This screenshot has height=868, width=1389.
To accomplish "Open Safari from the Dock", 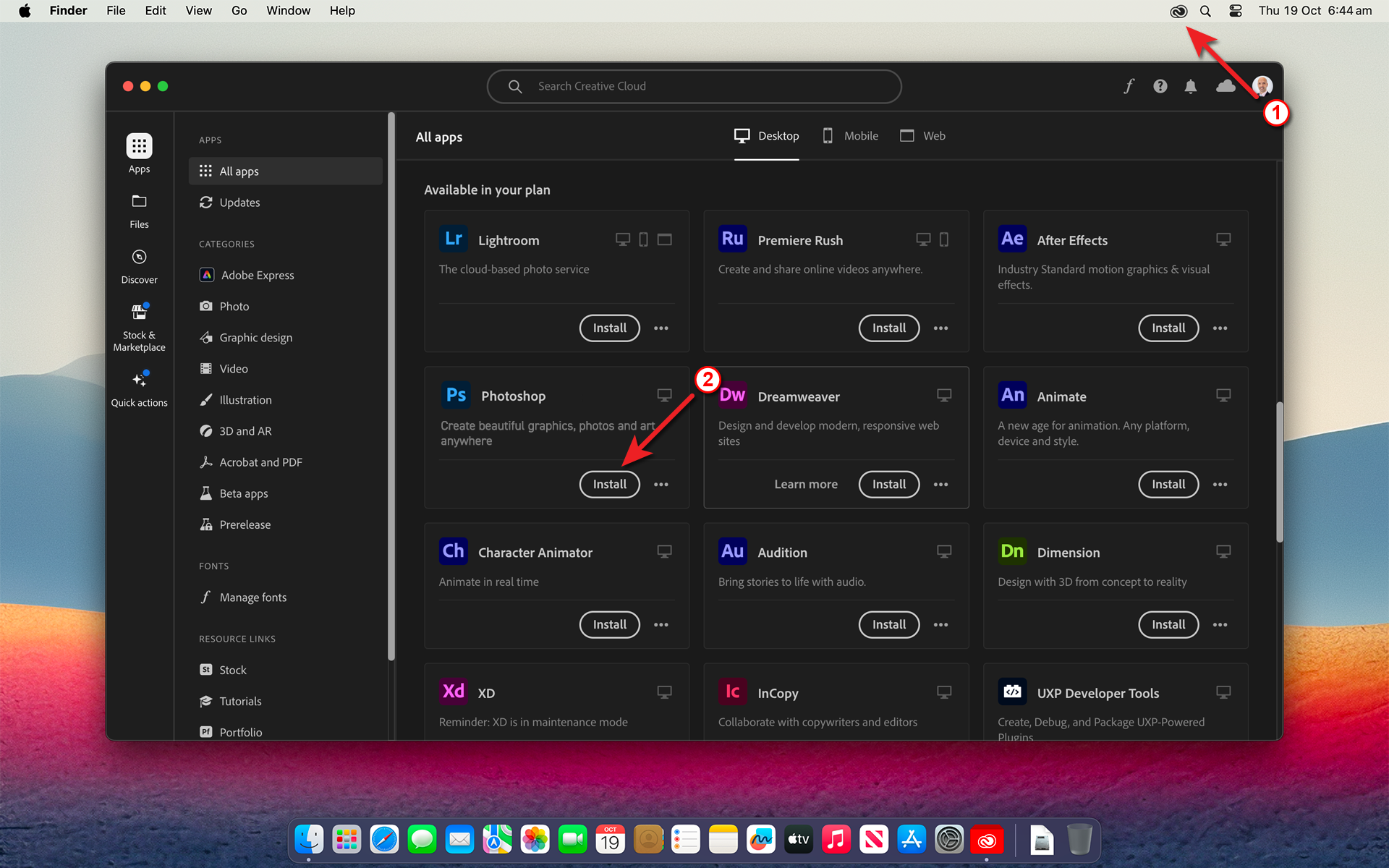I will [384, 840].
